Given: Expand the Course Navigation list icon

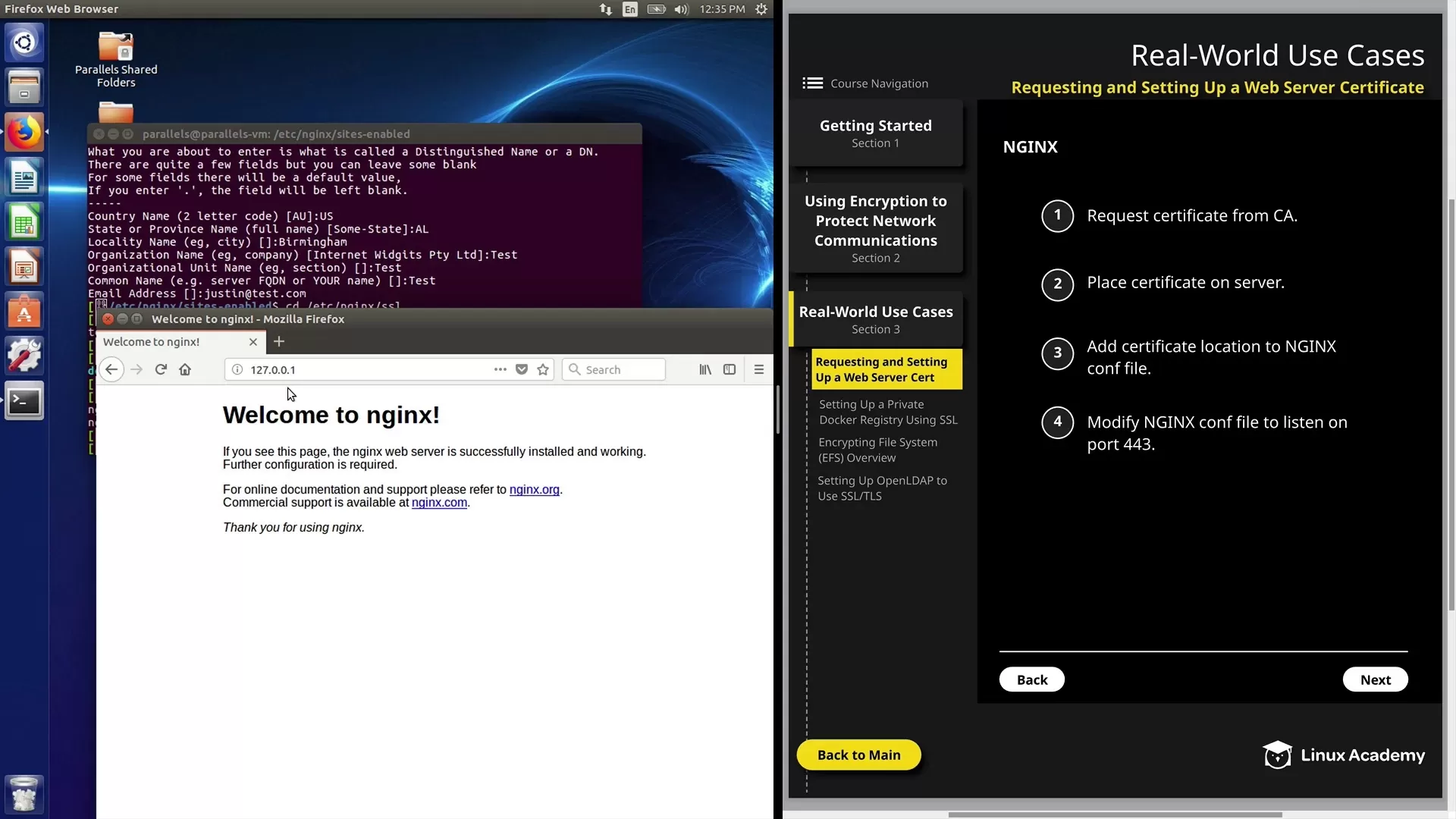Looking at the screenshot, I should click(812, 83).
